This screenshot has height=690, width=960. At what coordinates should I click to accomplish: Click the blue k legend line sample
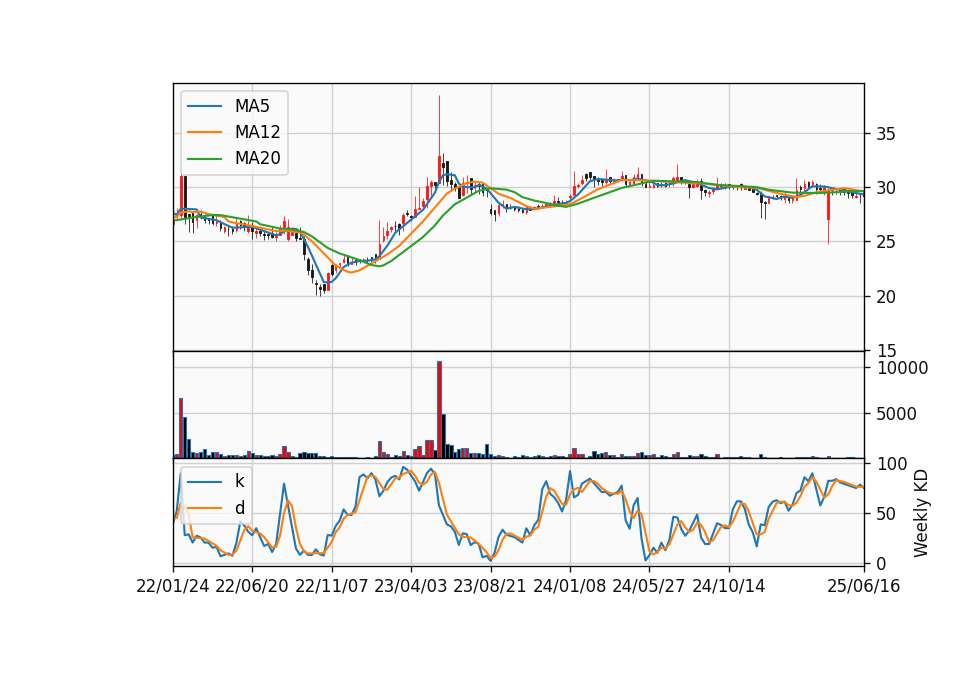204,482
